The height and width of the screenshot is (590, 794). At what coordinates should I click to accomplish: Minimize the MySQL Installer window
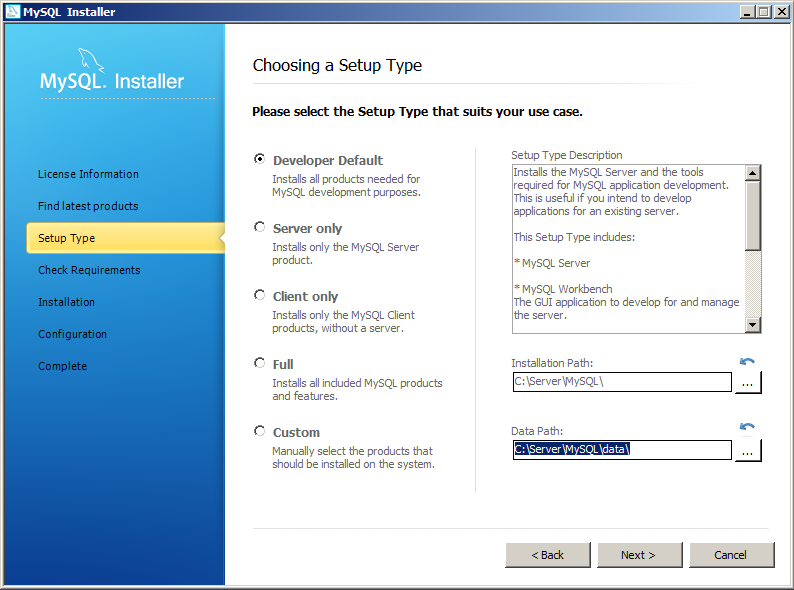(x=747, y=12)
